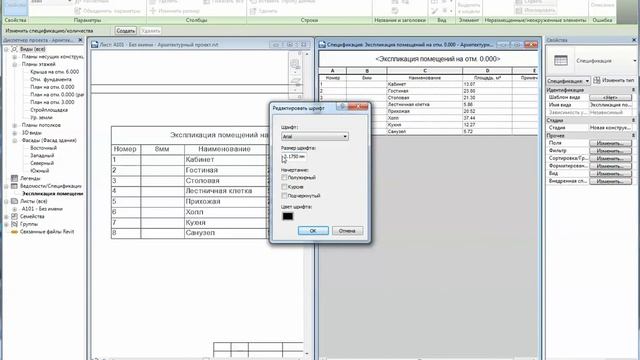This screenshot has height=360, width=640.
Task: Click the Шаблон вида <Нет> button
Action: [x=610, y=98]
